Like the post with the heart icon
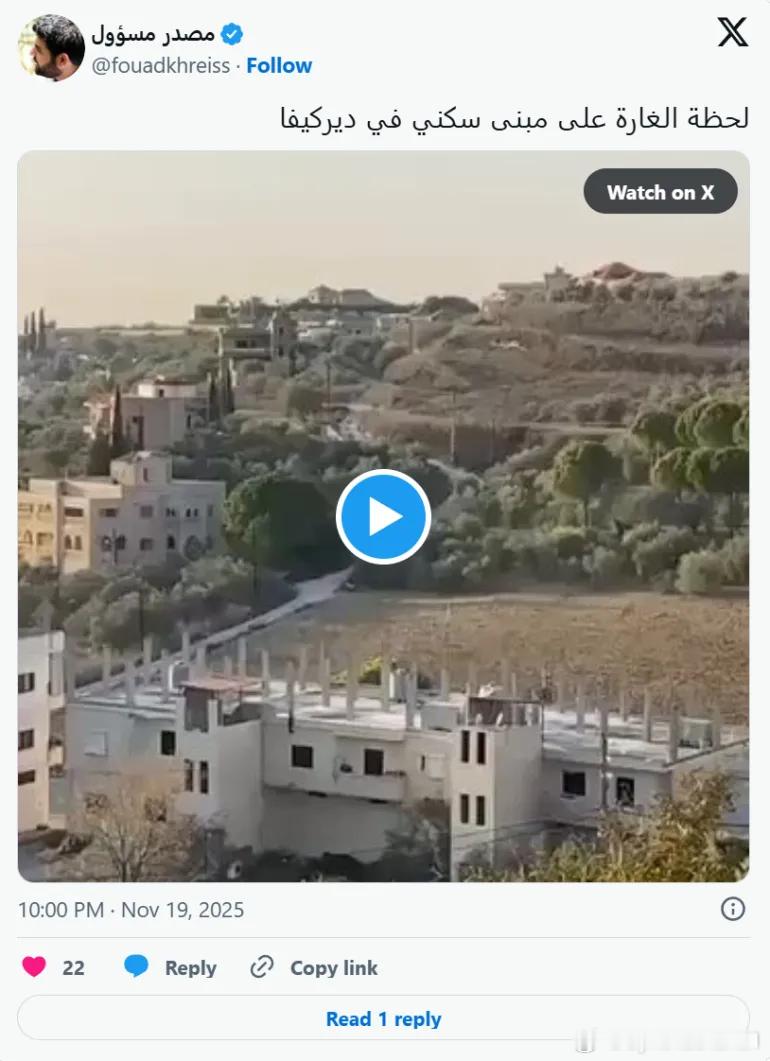770x1061 pixels. coord(34,966)
